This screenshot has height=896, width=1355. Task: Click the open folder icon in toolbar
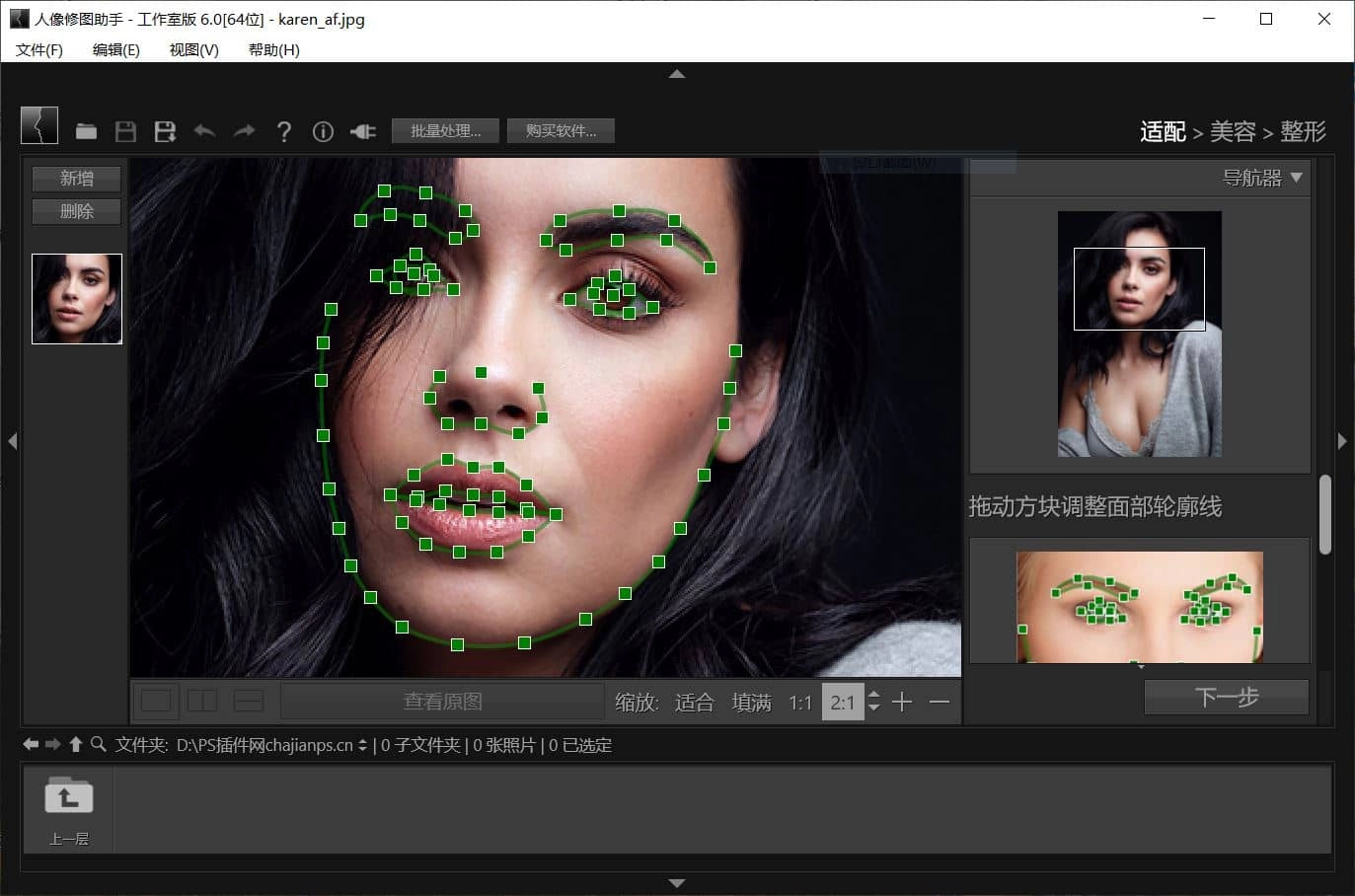pyautogui.click(x=87, y=131)
